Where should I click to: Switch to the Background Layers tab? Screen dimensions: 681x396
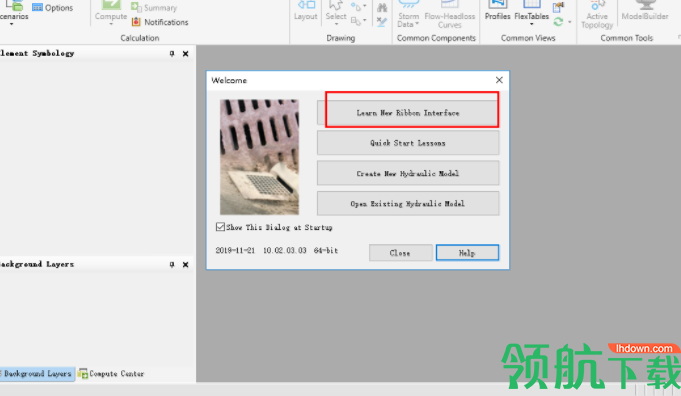37,373
